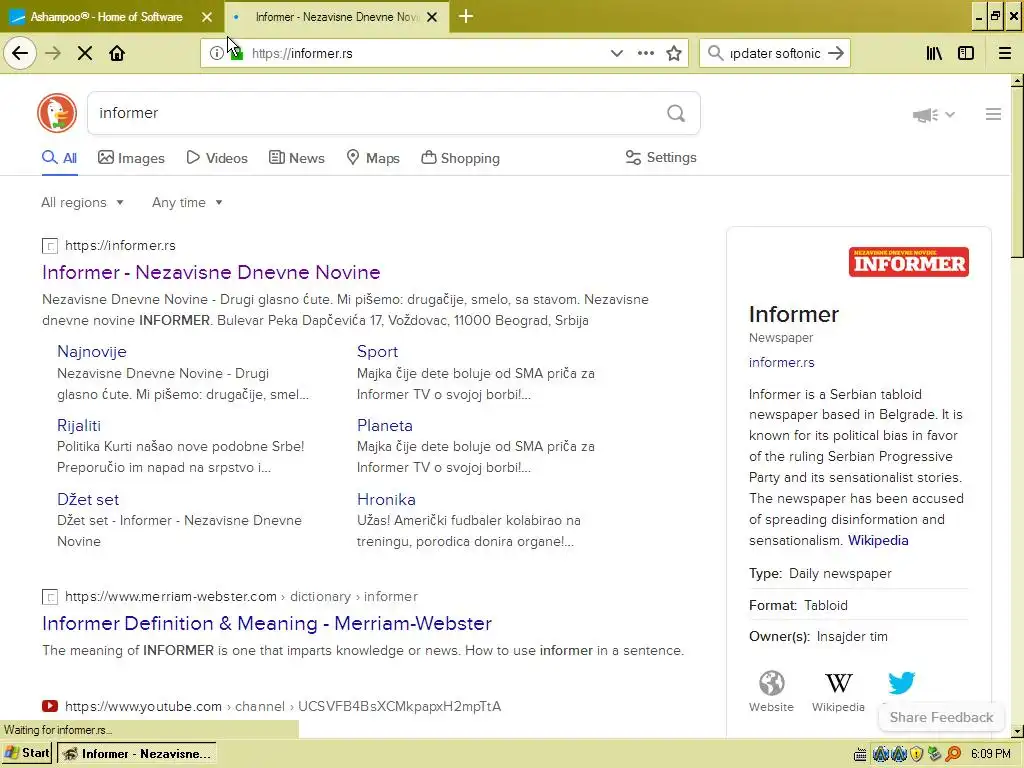The height and width of the screenshot is (768, 1024).
Task: Click the browser search box field
Action: (774, 53)
